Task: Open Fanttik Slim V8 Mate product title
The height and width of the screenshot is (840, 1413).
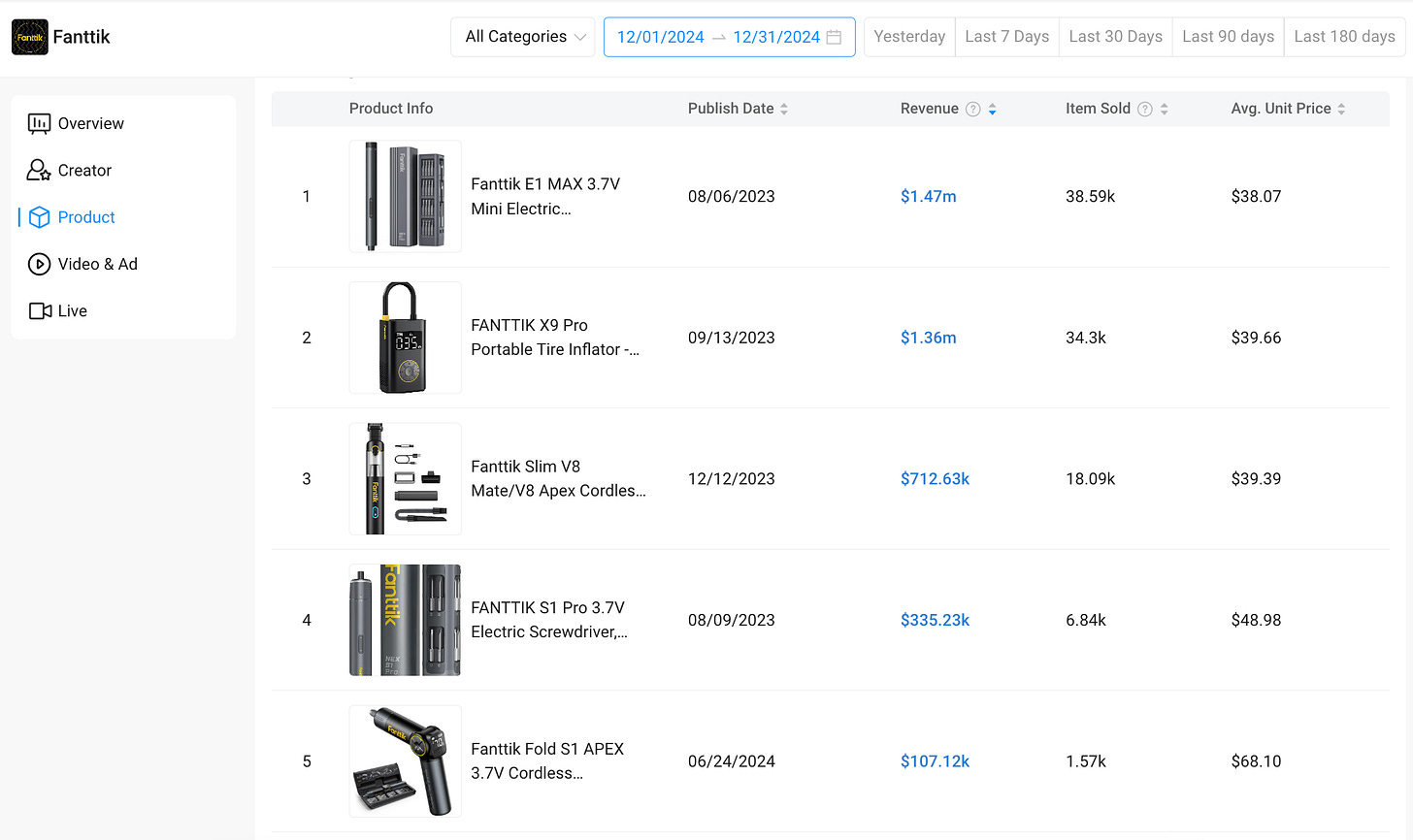Action: click(x=558, y=478)
